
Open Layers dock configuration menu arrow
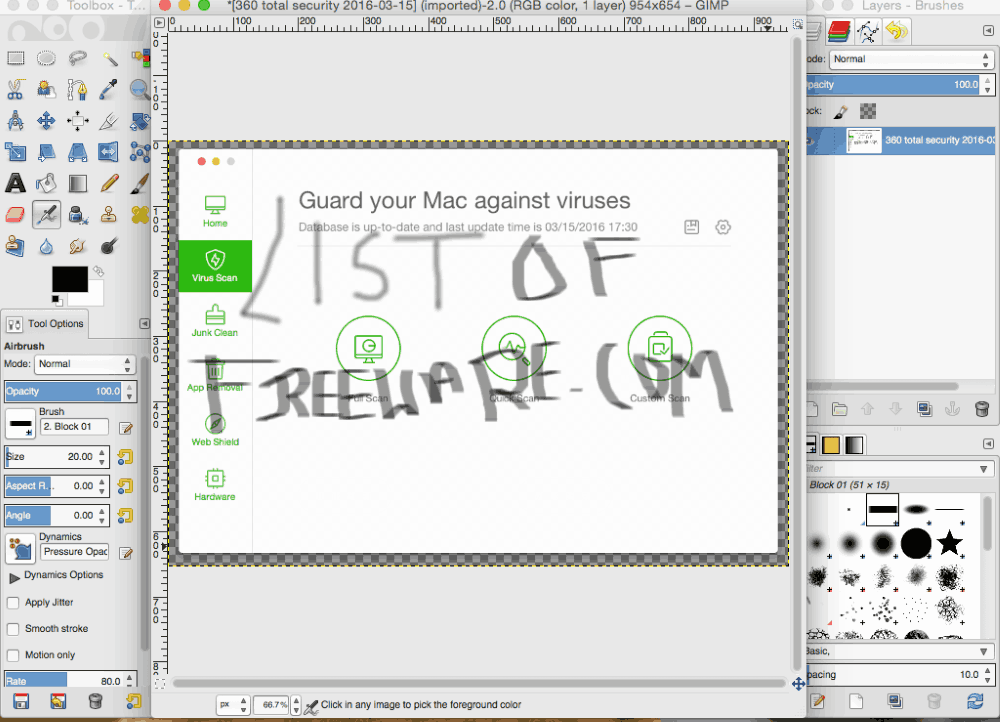pos(988,31)
